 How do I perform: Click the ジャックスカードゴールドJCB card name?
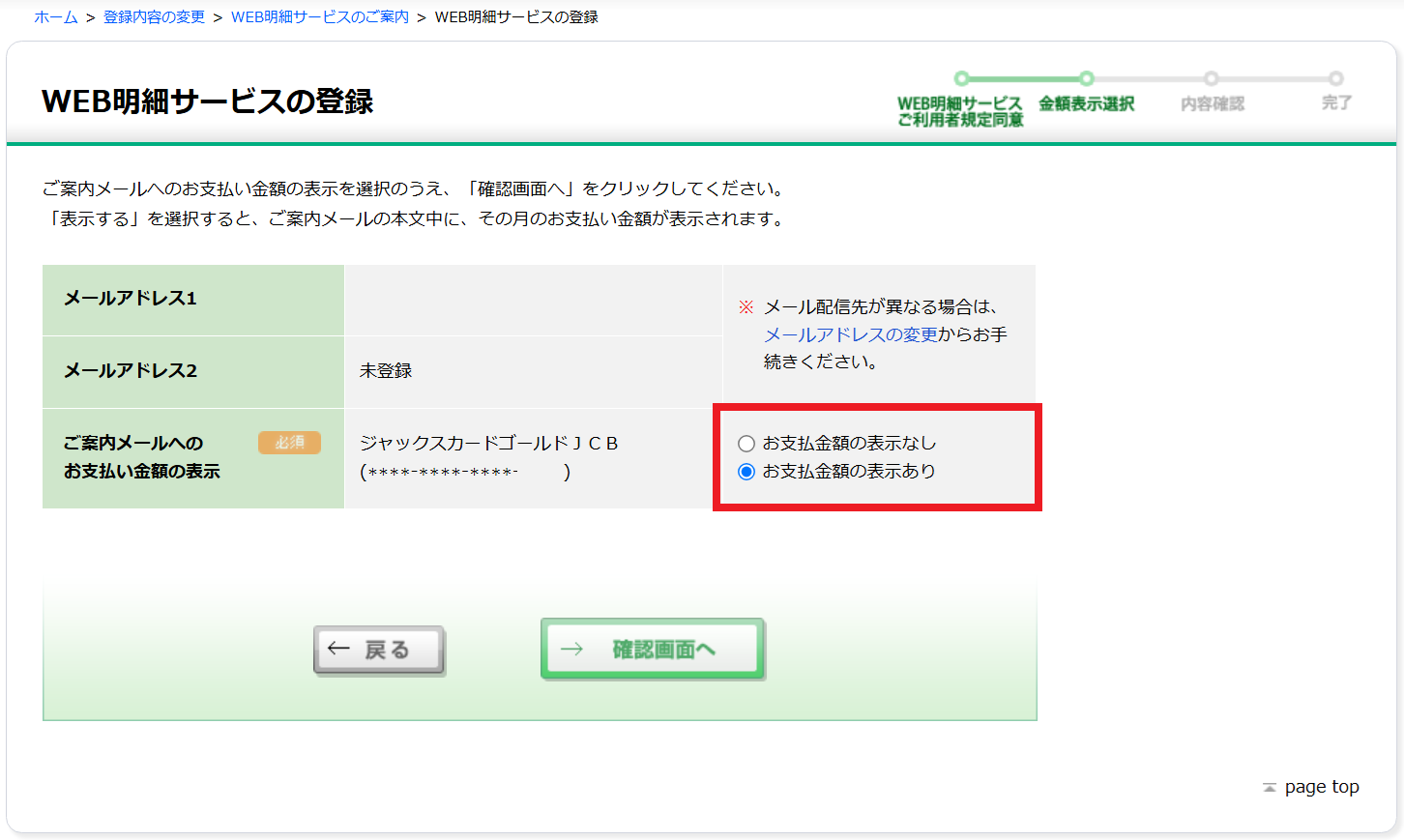[x=489, y=444]
